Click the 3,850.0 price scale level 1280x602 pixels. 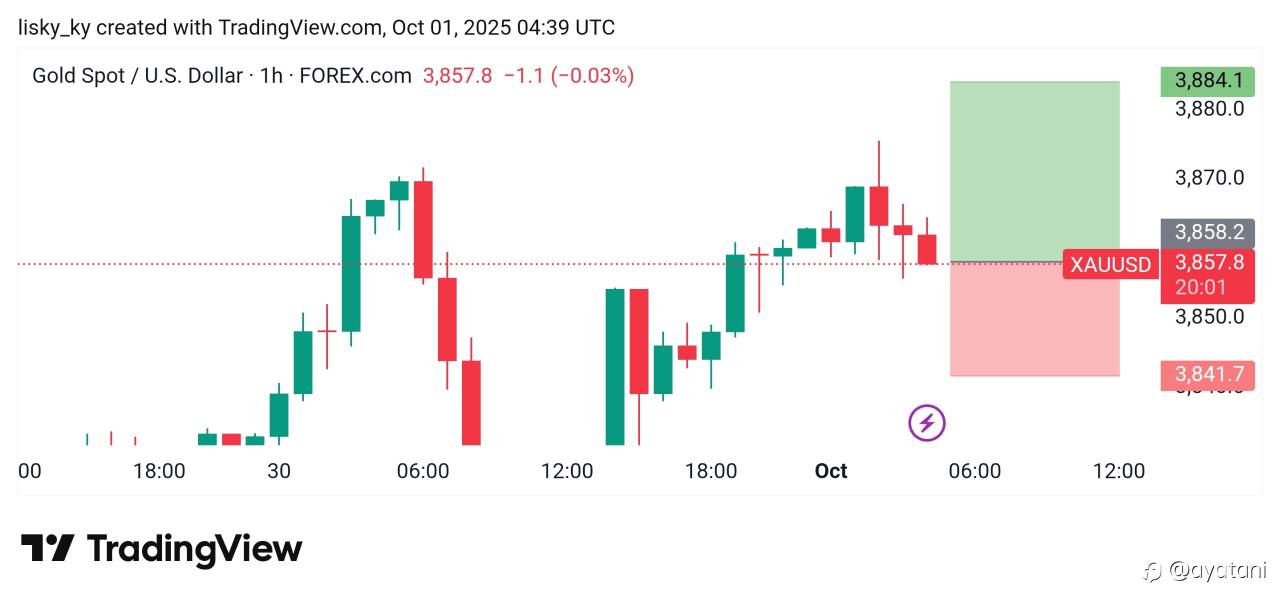[1209, 316]
